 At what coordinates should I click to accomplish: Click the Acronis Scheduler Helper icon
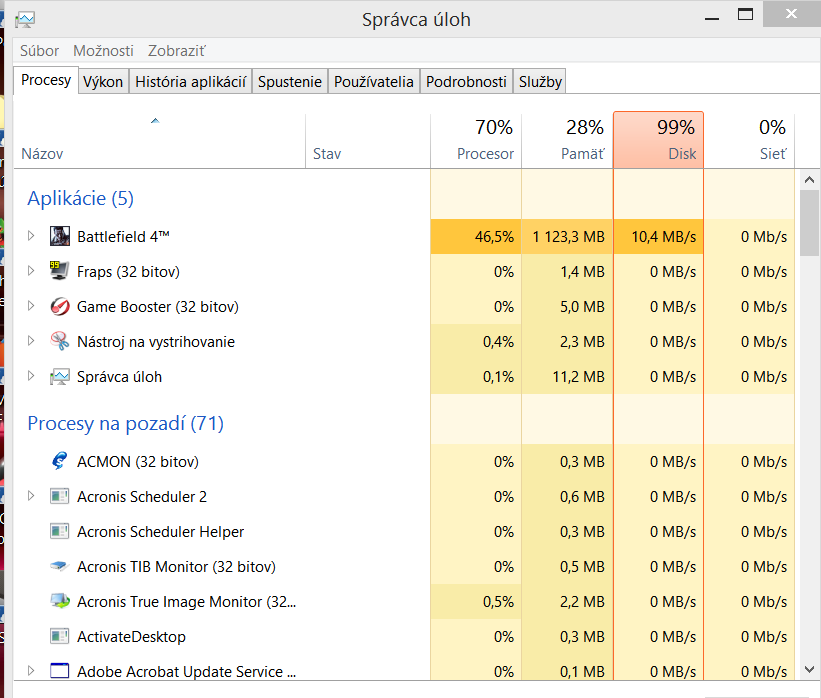click(x=60, y=531)
